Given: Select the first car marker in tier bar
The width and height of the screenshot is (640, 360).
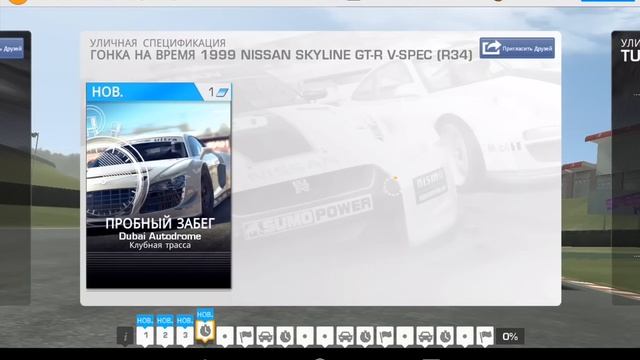Looking at the screenshot, I should pos(265,336).
